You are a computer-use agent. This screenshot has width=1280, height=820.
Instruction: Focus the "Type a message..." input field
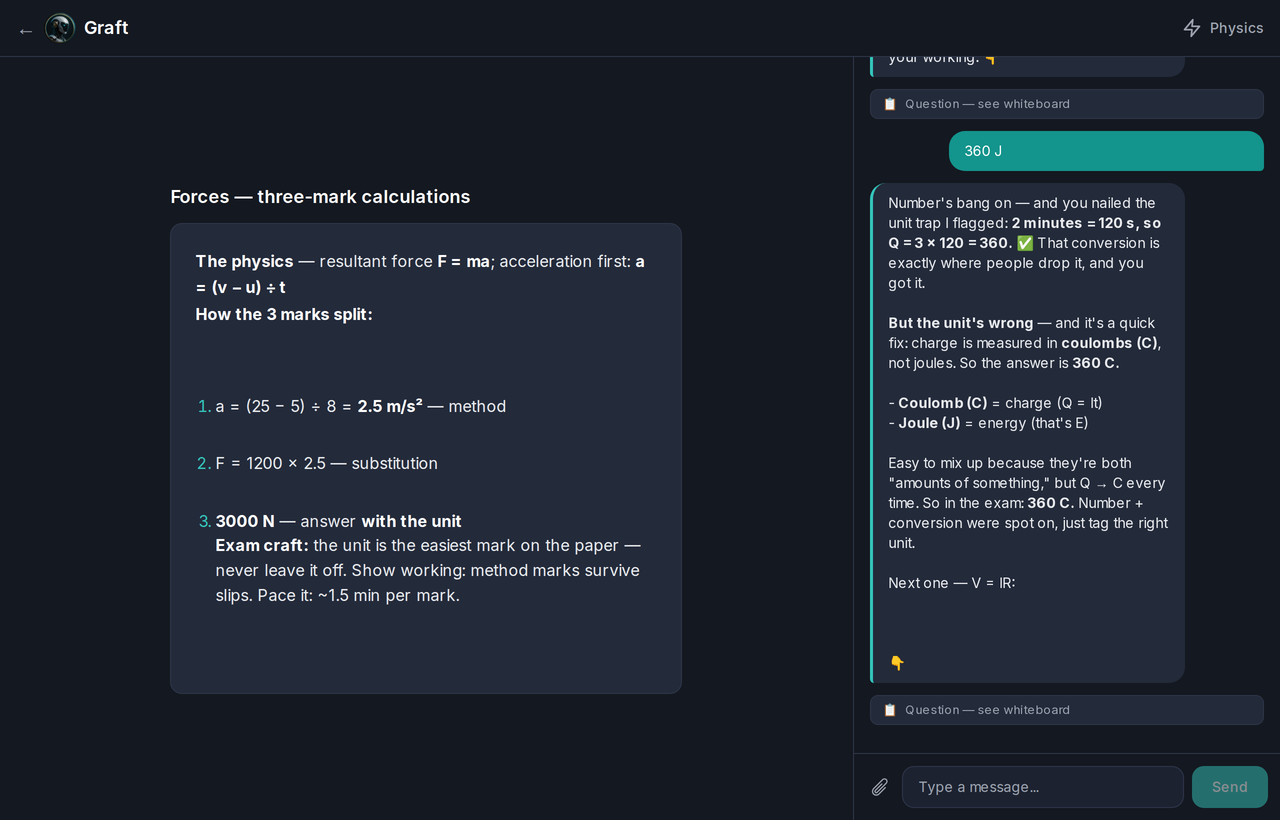[x=1043, y=787]
